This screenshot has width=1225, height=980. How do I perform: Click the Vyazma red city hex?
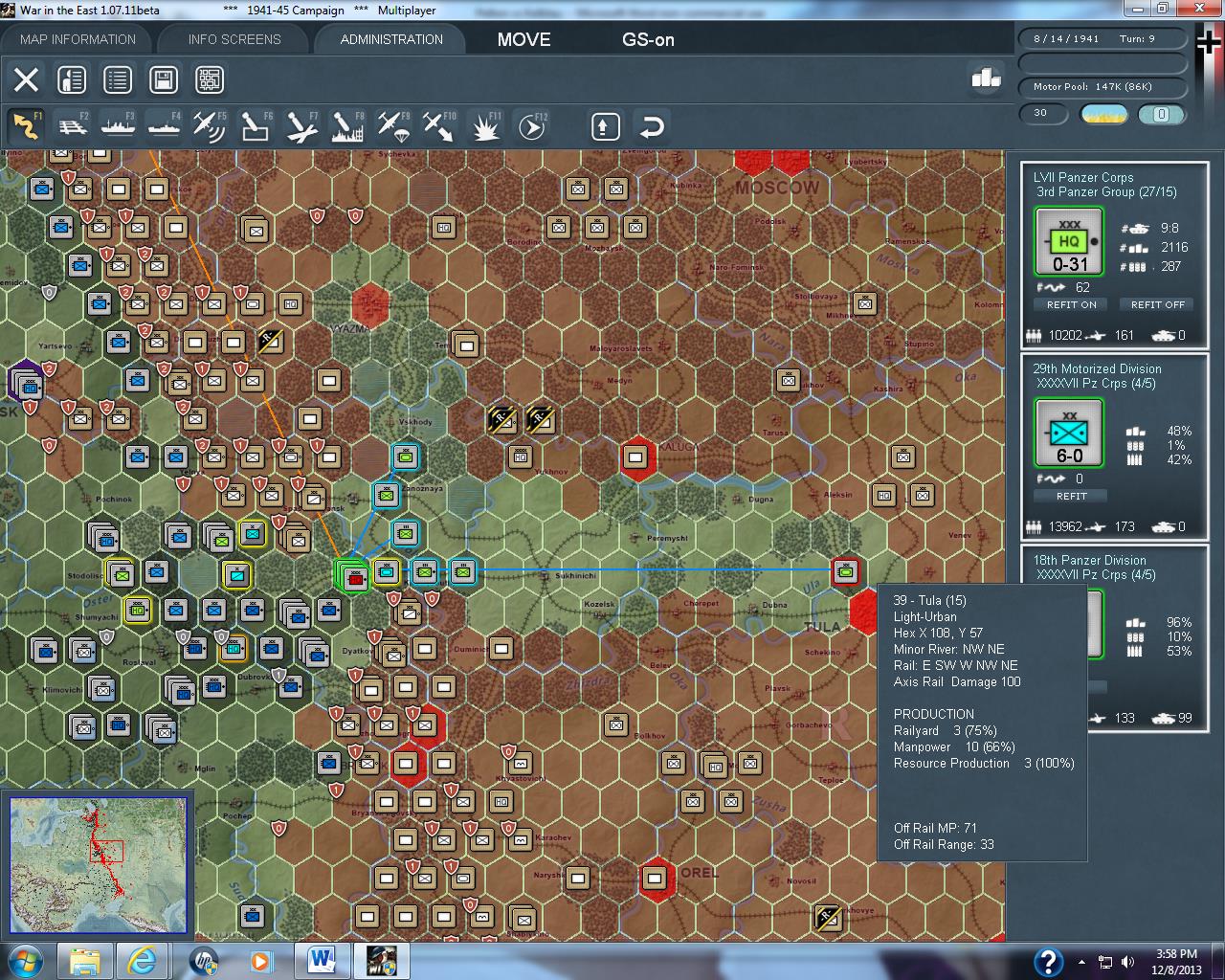pyautogui.click(x=369, y=303)
